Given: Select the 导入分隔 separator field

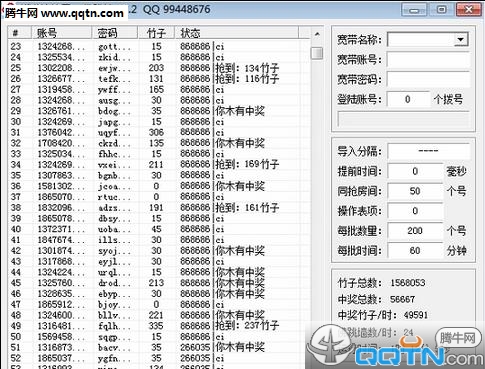Looking at the screenshot, I should point(428,151).
